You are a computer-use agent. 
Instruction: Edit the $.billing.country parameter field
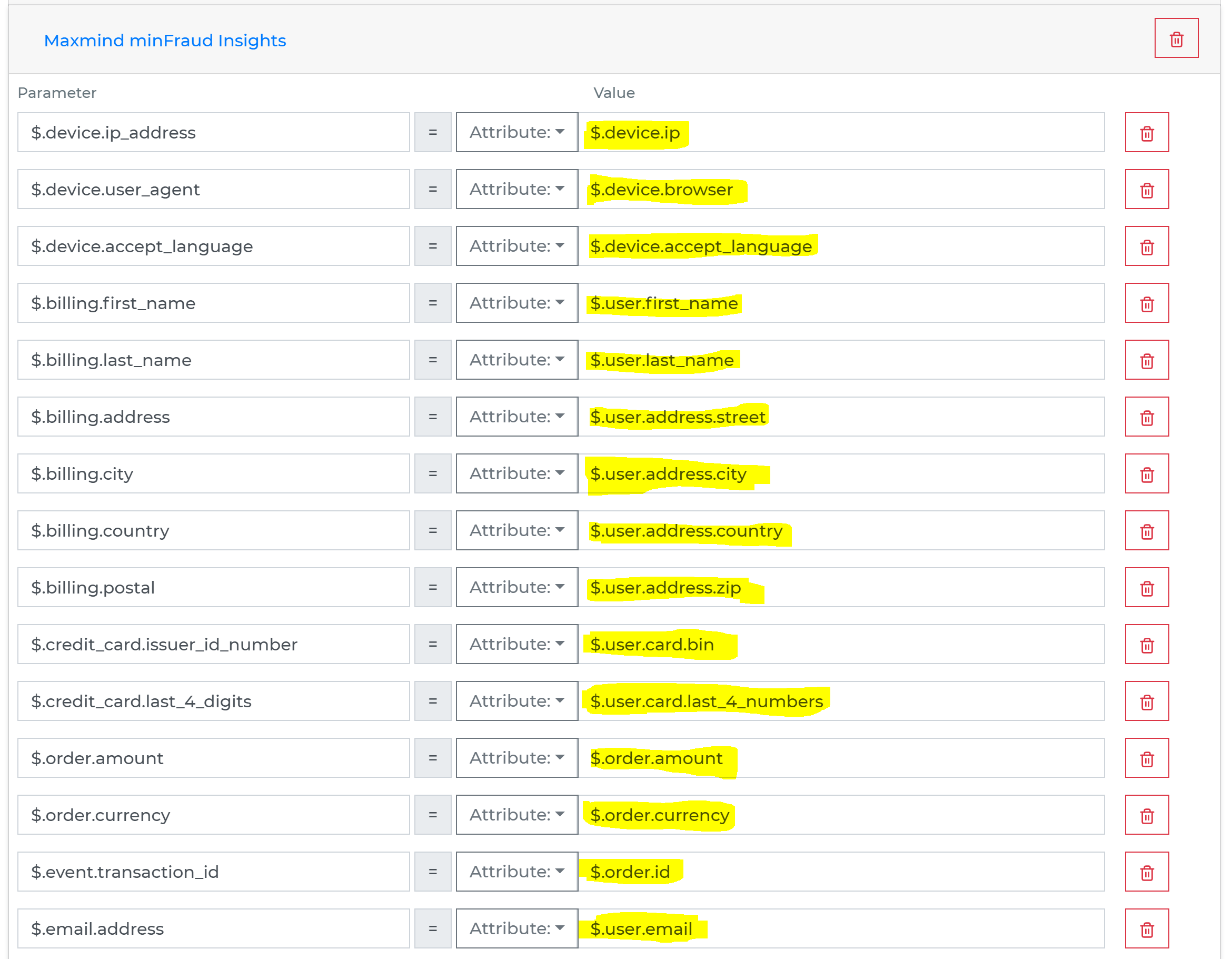point(213,531)
